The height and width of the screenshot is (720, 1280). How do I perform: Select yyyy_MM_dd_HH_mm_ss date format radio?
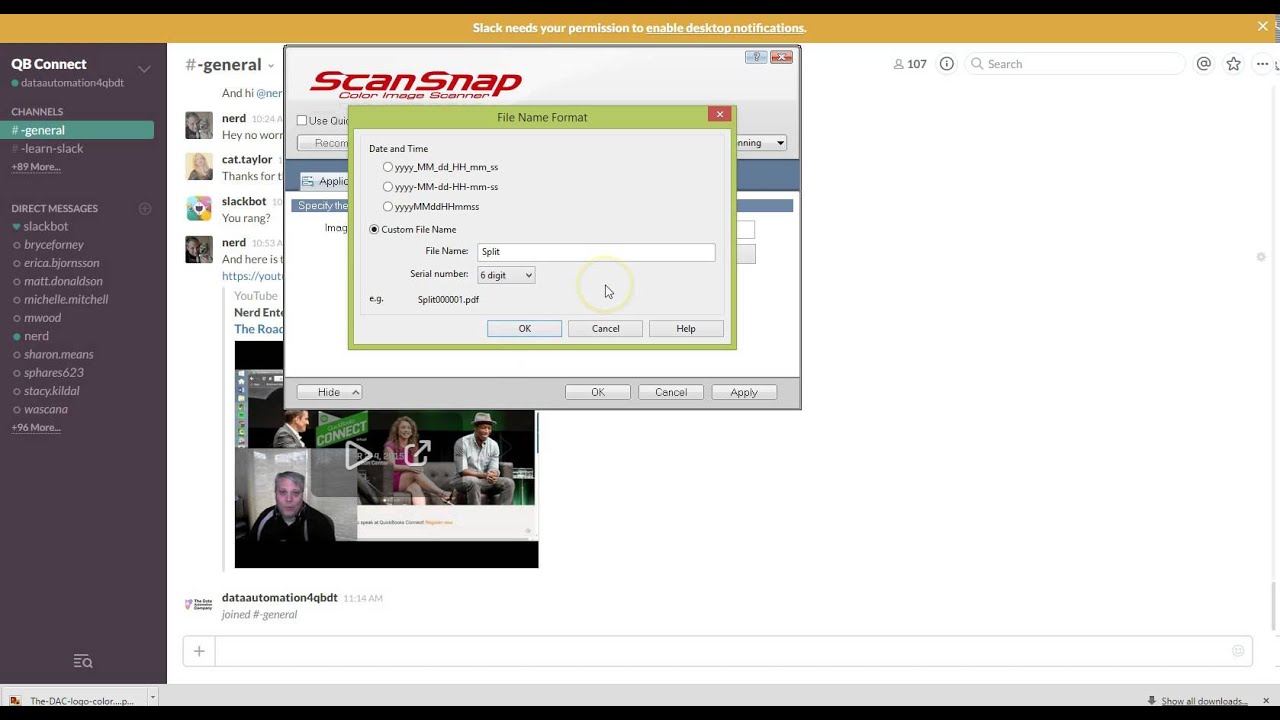[x=388, y=167]
